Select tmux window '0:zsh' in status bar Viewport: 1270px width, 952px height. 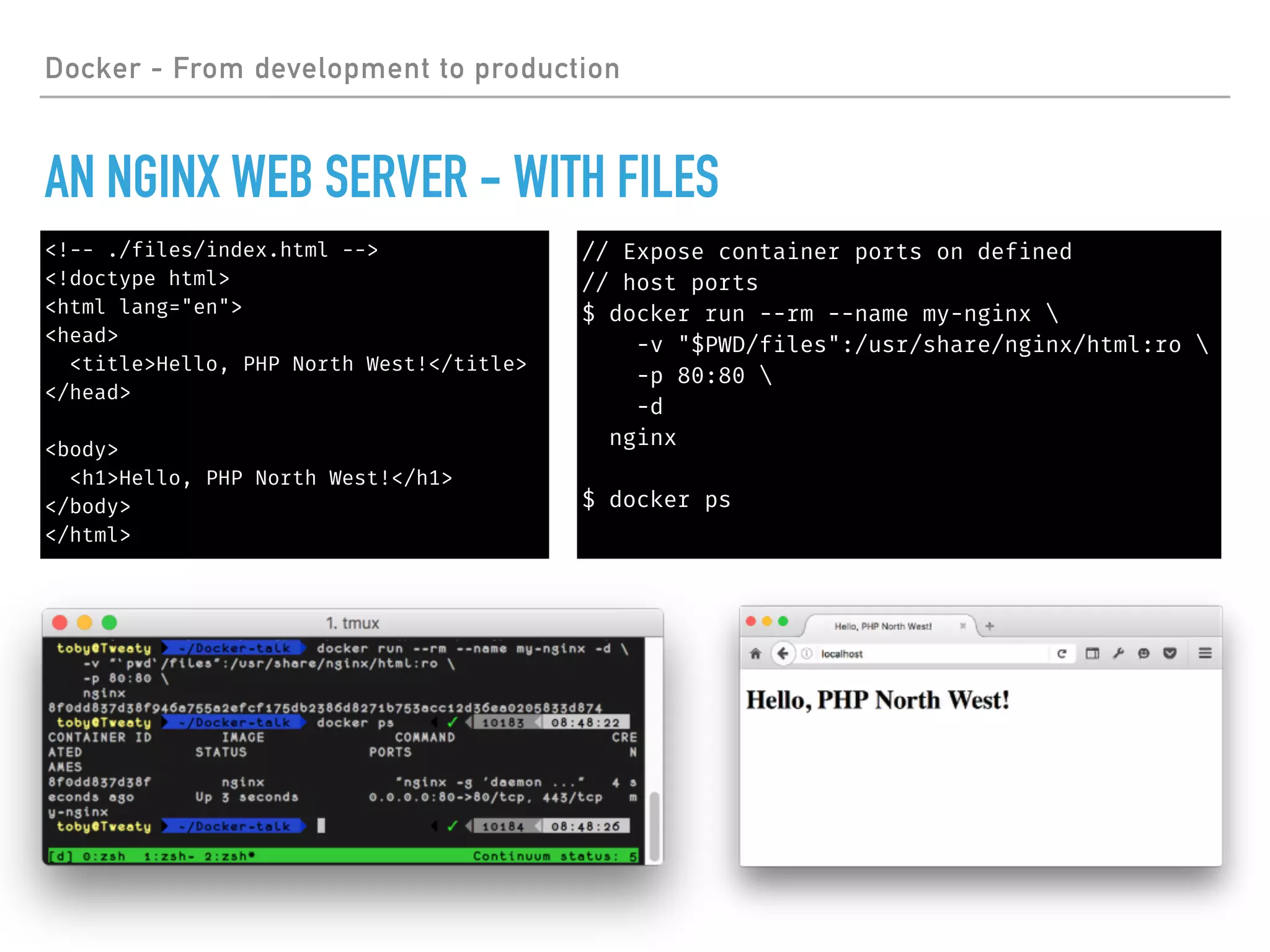[104, 856]
